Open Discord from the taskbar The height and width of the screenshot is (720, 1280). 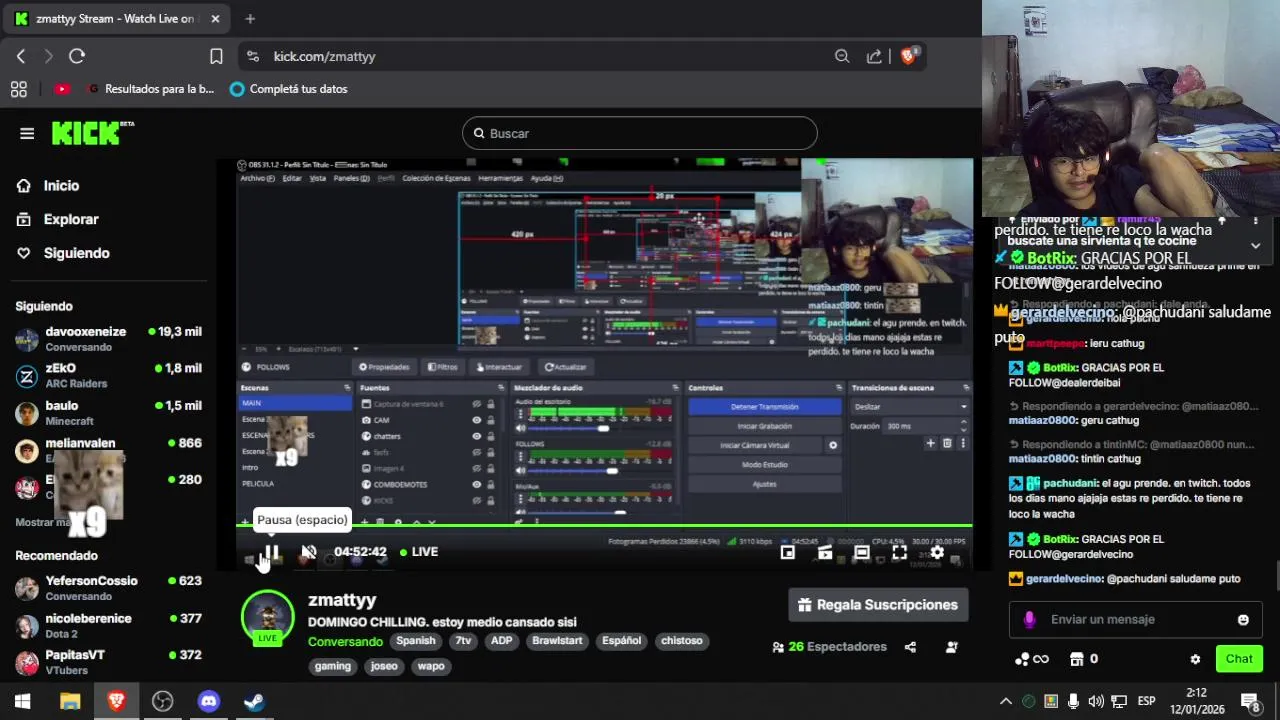(x=209, y=701)
